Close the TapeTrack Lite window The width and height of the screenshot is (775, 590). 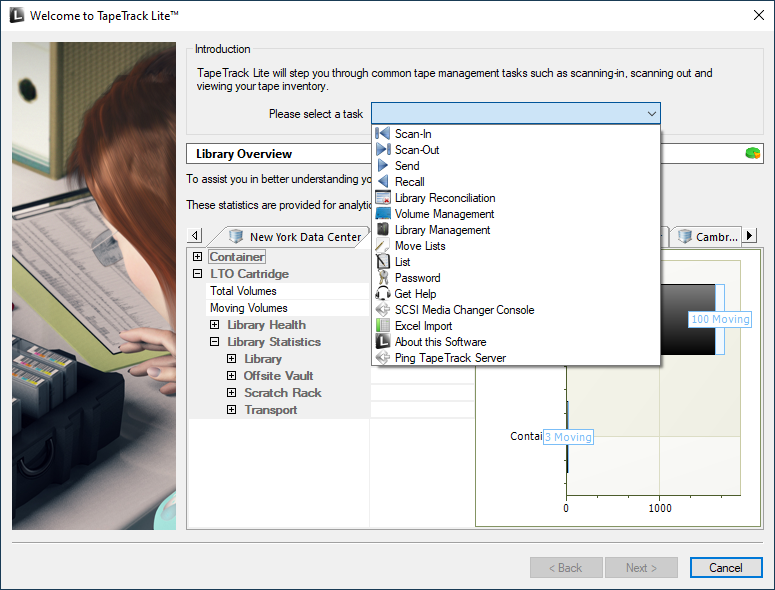point(759,15)
